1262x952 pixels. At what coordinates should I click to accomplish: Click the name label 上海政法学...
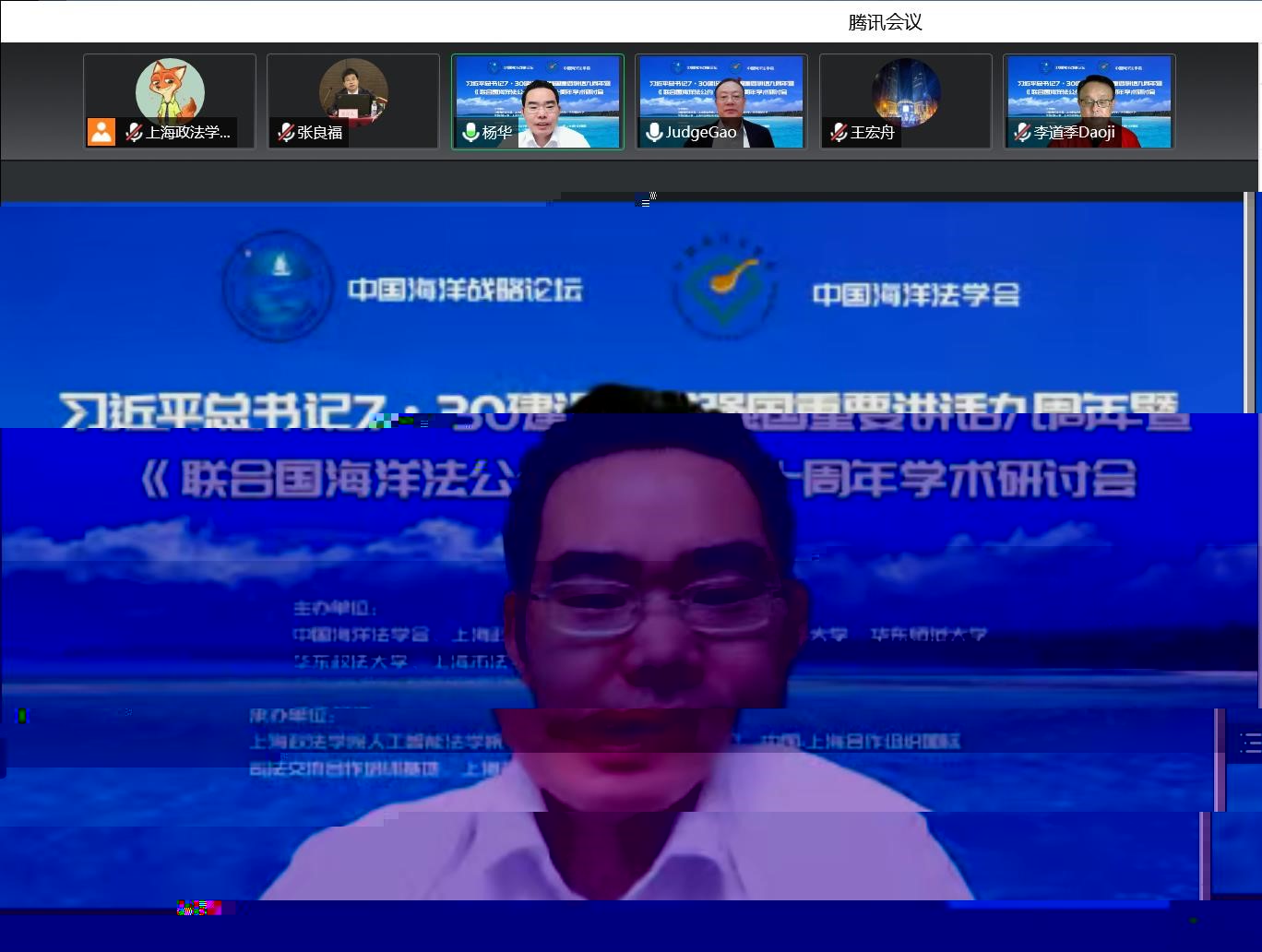pos(188,133)
